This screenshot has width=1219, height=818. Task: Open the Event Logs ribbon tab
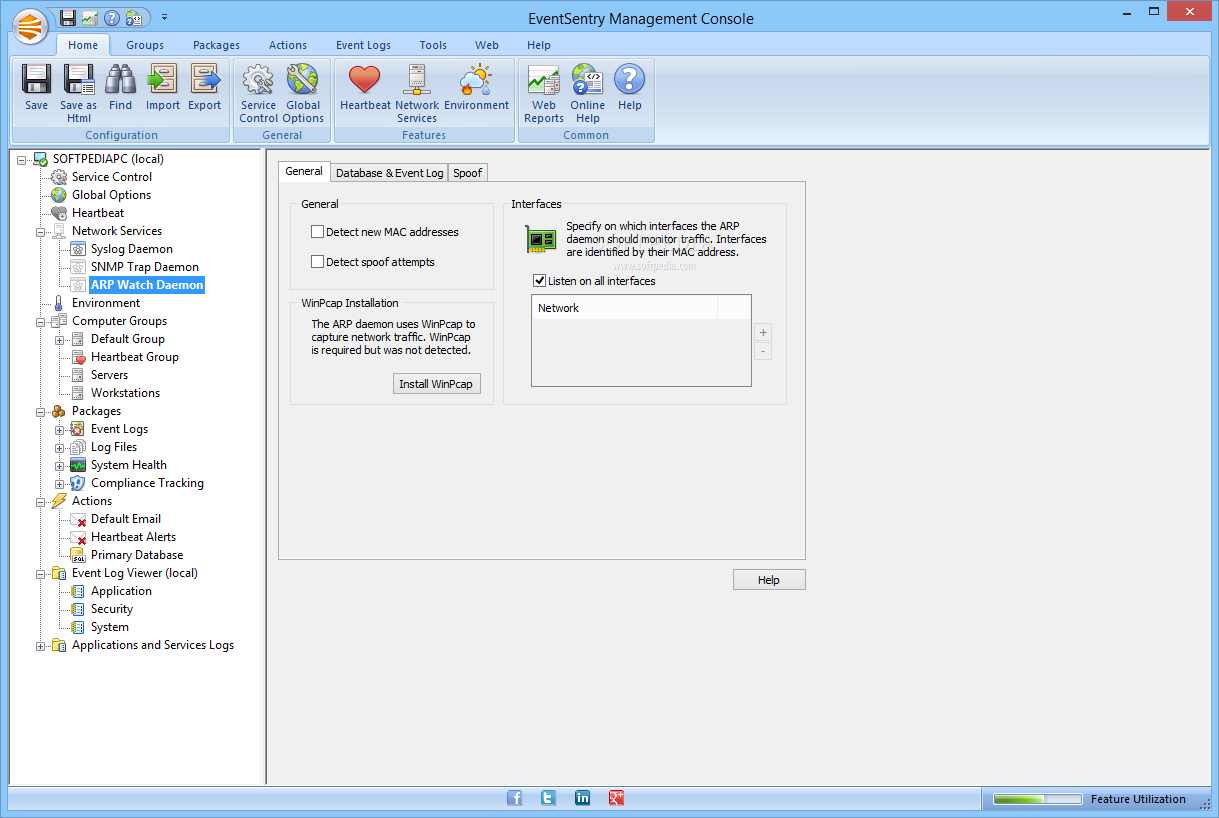click(363, 45)
